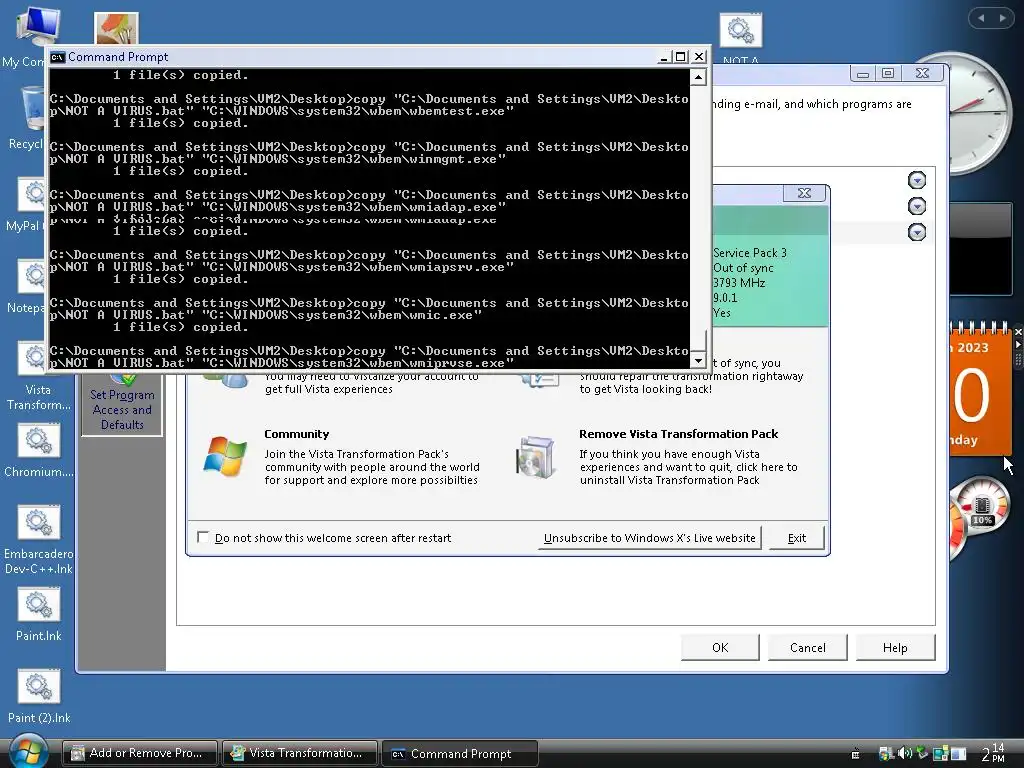Click the sidebar window tray icon
1024x768 pixels.
pos(958,754)
